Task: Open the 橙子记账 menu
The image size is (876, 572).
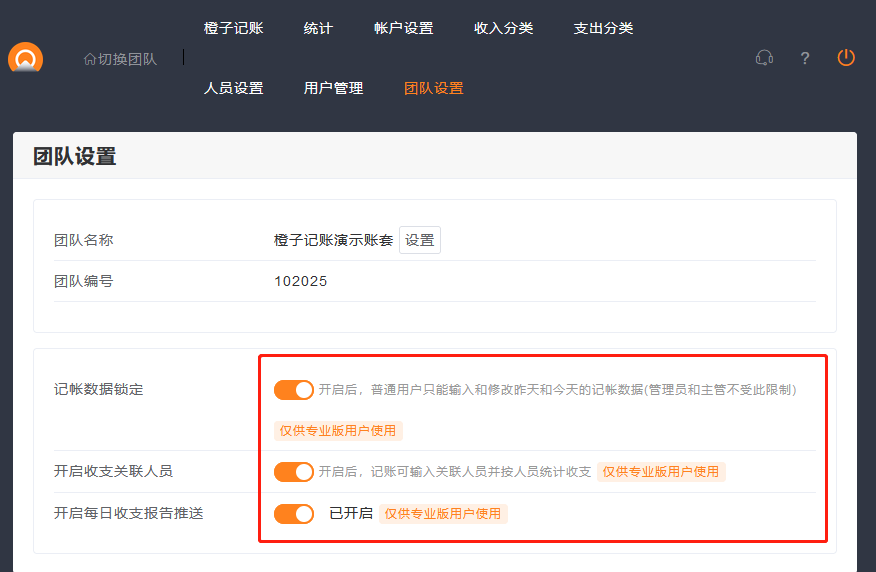Action: [x=233, y=28]
